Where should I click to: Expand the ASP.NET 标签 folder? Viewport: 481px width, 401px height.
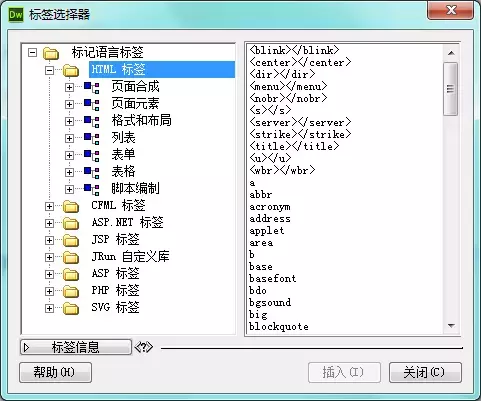[x=49, y=223]
